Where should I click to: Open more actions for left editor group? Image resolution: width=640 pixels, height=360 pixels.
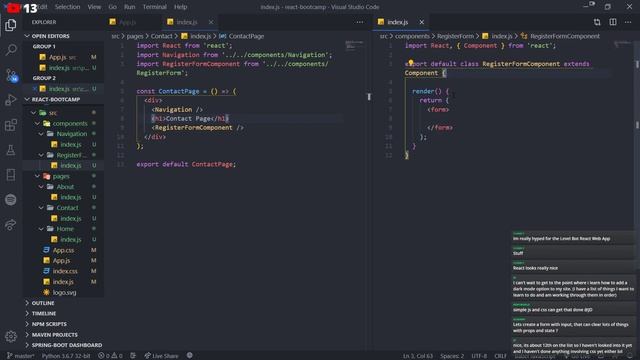(x=360, y=22)
